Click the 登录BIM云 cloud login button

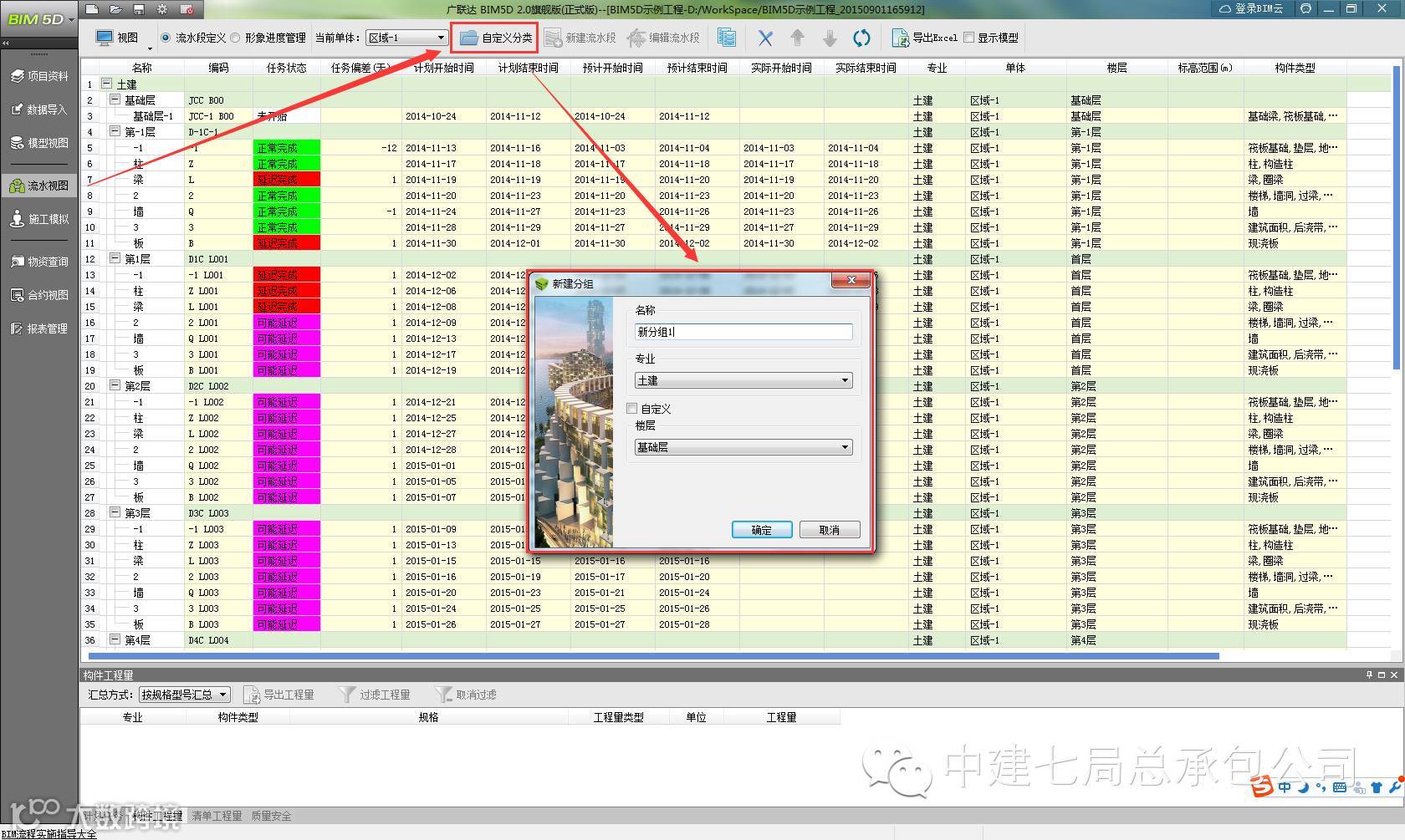click(1251, 9)
